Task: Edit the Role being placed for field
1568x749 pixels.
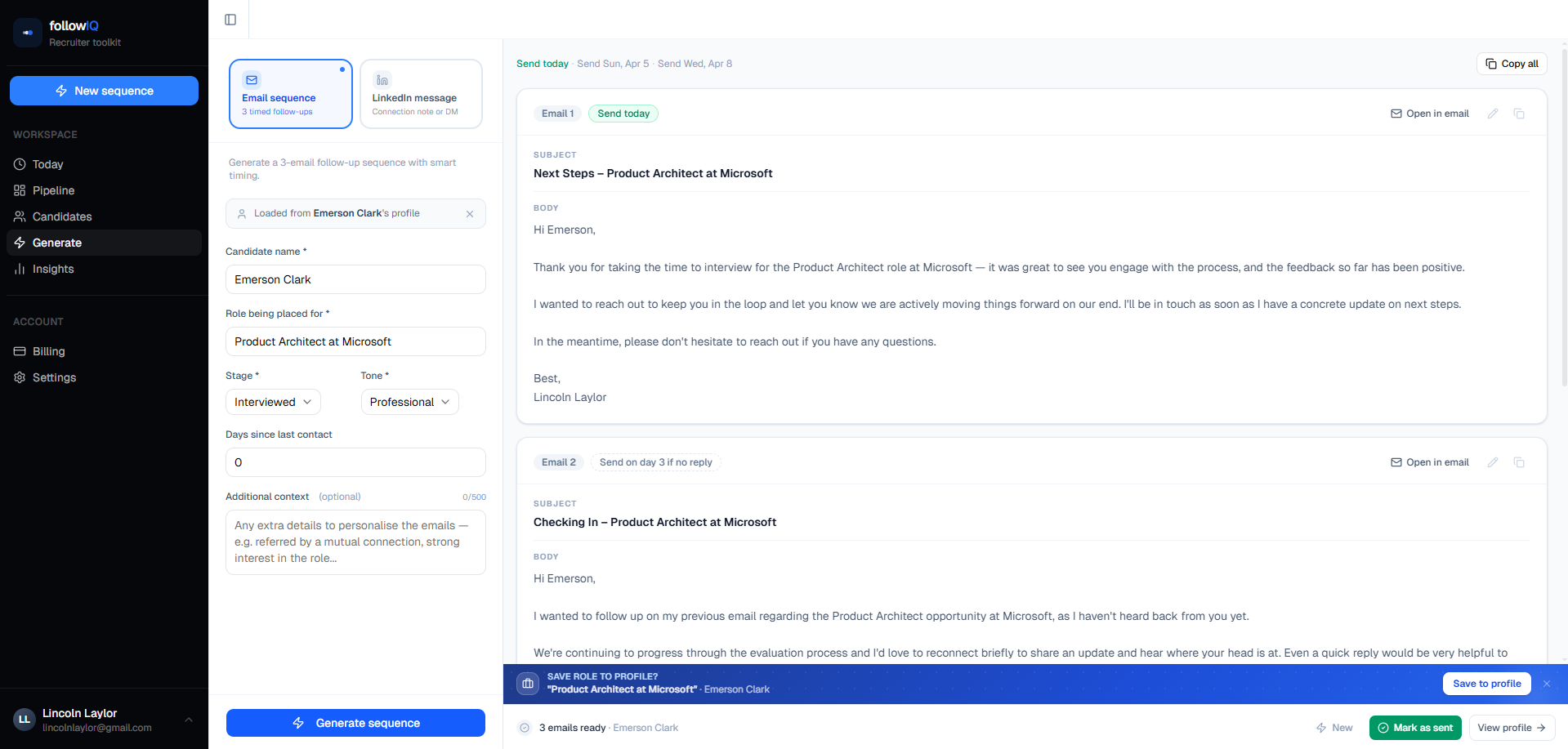Action: click(x=355, y=341)
